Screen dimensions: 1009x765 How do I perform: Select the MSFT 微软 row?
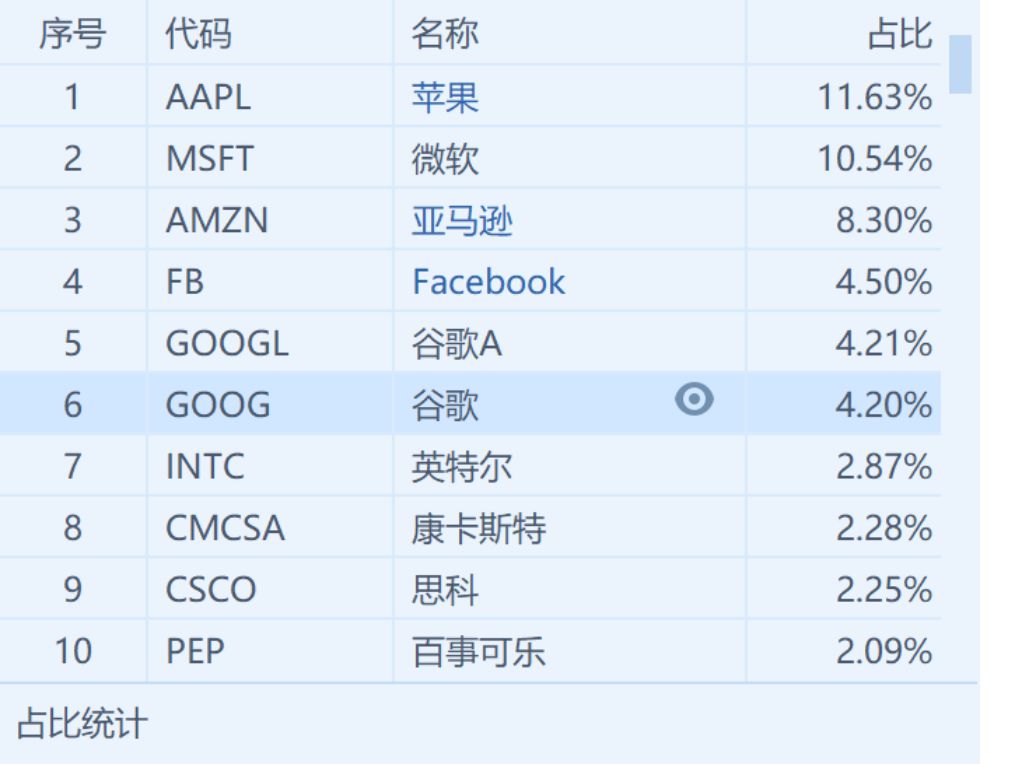pyautogui.click(x=470, y=158)
